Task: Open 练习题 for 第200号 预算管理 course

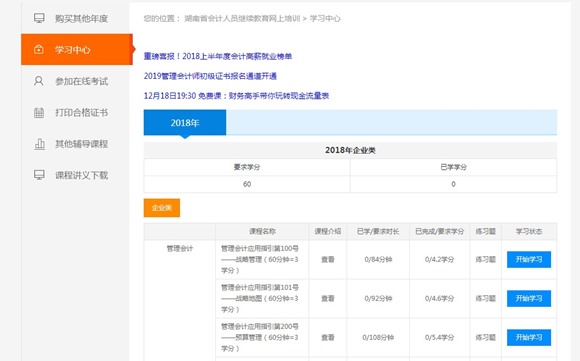Action: [x=486, y=337]
